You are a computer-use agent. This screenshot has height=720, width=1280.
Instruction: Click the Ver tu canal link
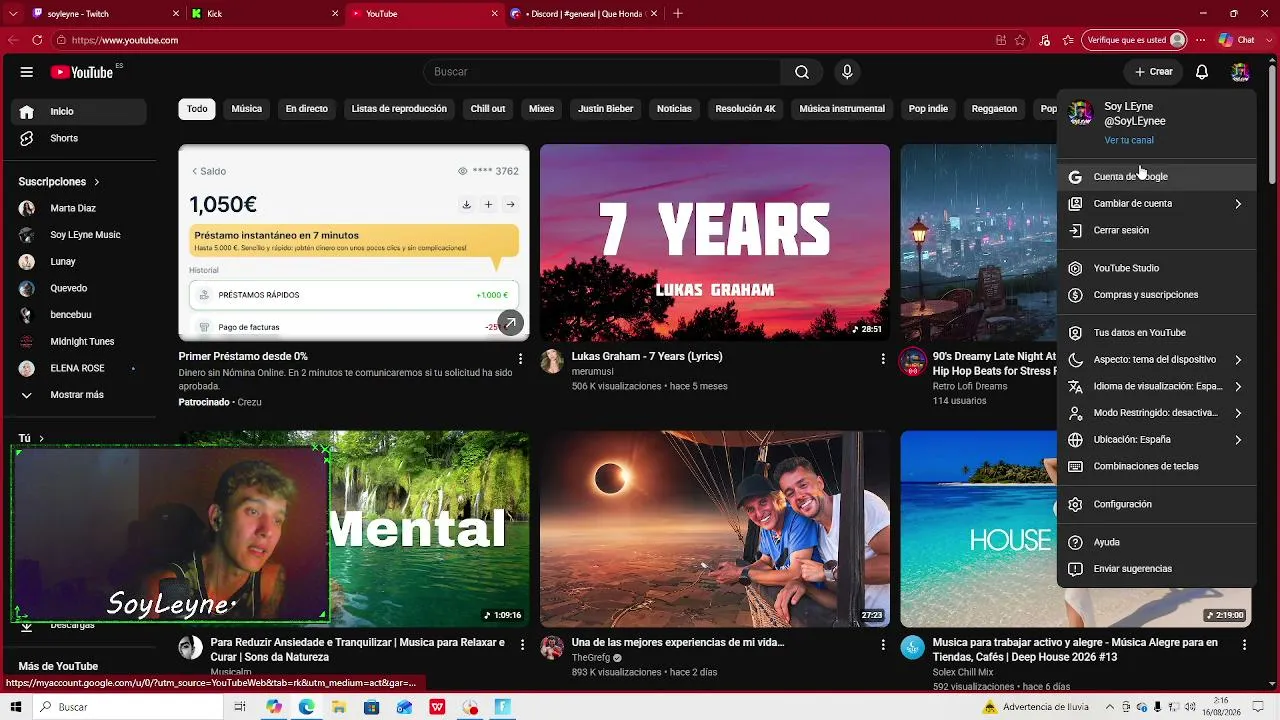tap(1129, 140)
